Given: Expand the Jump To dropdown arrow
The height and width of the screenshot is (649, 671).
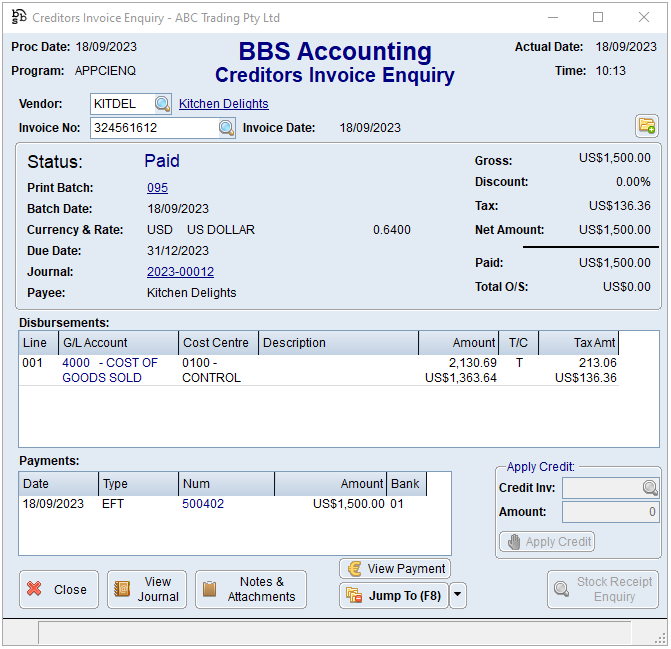Looking at the screenshot, I should click(x=458, y=596).
